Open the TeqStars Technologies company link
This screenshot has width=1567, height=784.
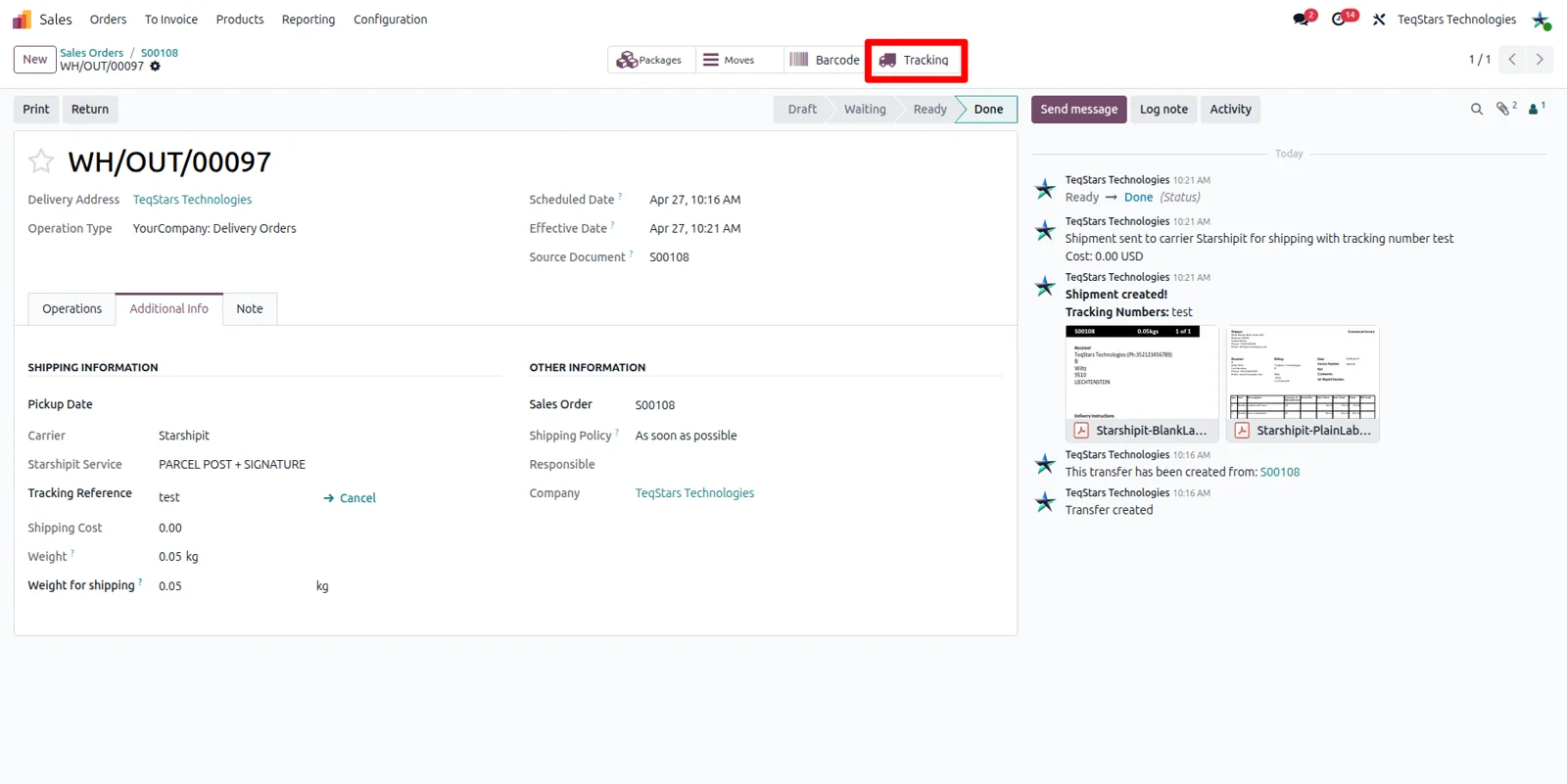tap(694, 493)
